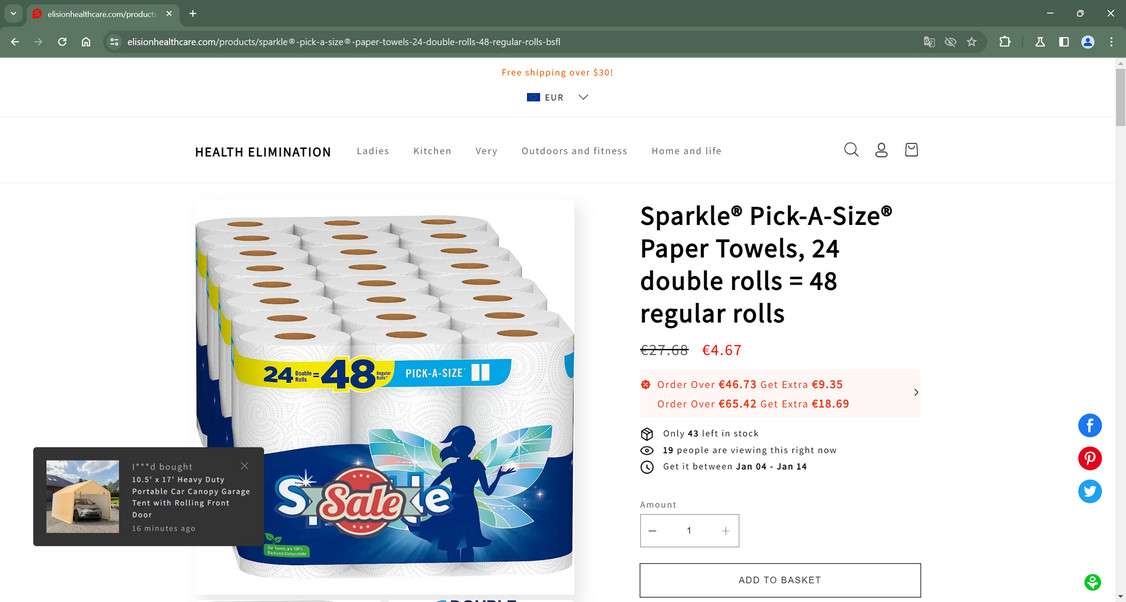Increase amount with plus button
The image size is (1126, 602).
(x=725, y=531)
